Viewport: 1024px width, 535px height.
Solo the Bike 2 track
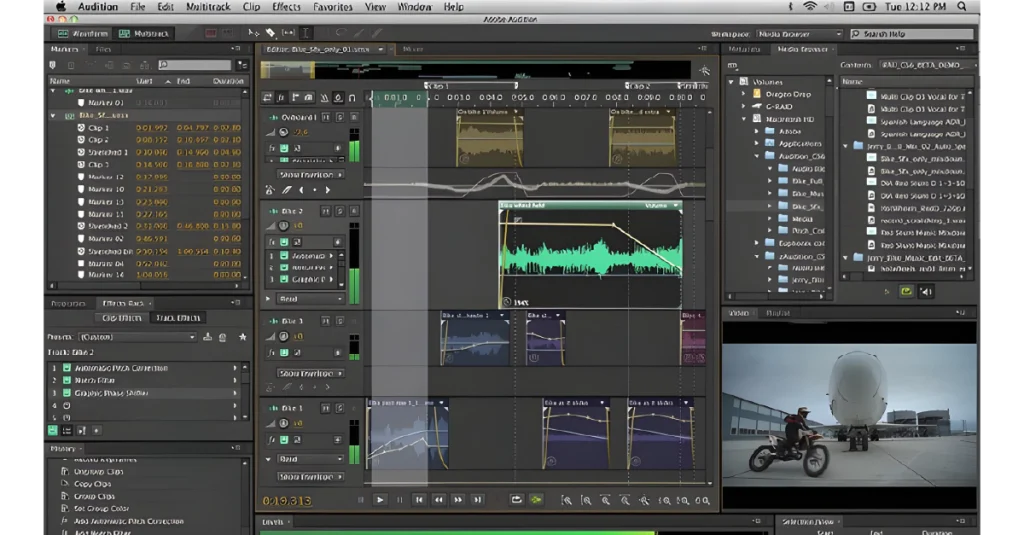(x=340, y=211)
